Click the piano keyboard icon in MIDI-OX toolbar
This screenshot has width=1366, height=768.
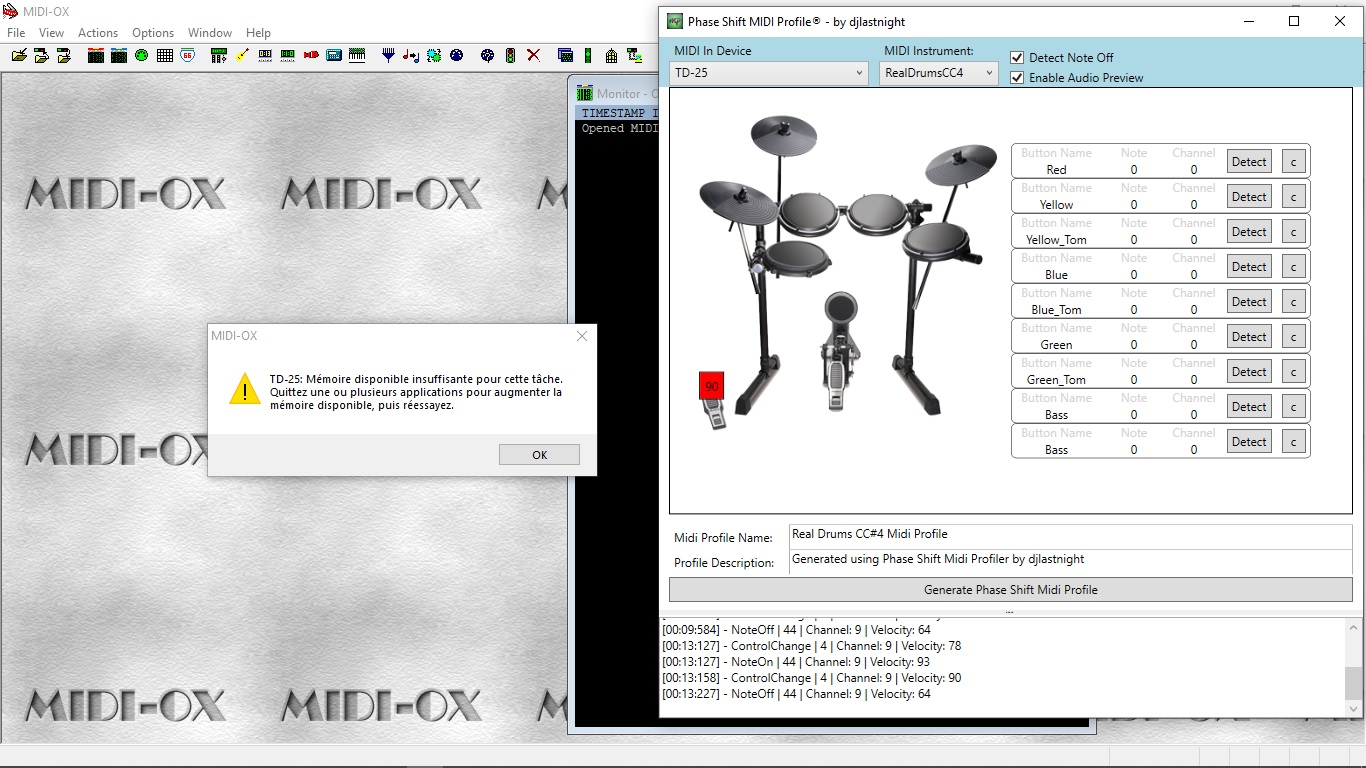pos(357,56)
